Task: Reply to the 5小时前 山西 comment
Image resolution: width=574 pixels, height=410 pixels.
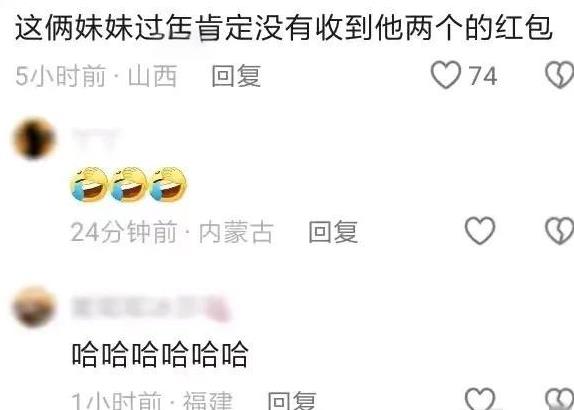Action: (x=236, y=76)
